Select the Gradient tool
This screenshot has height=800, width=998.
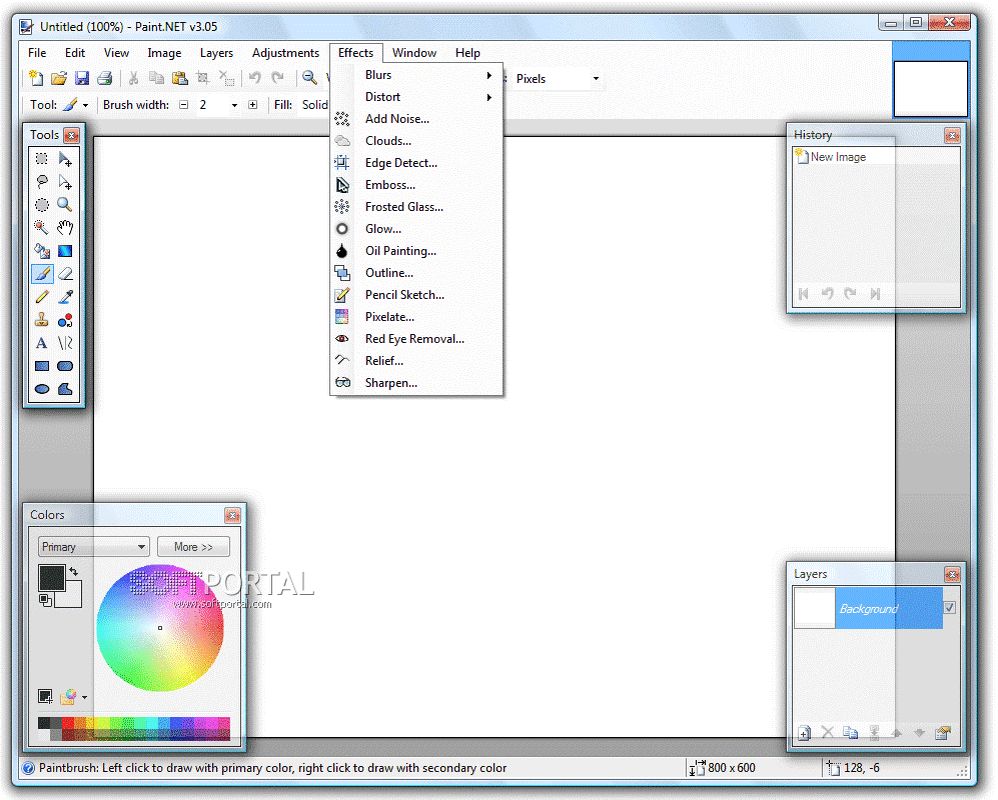point(65,251)
